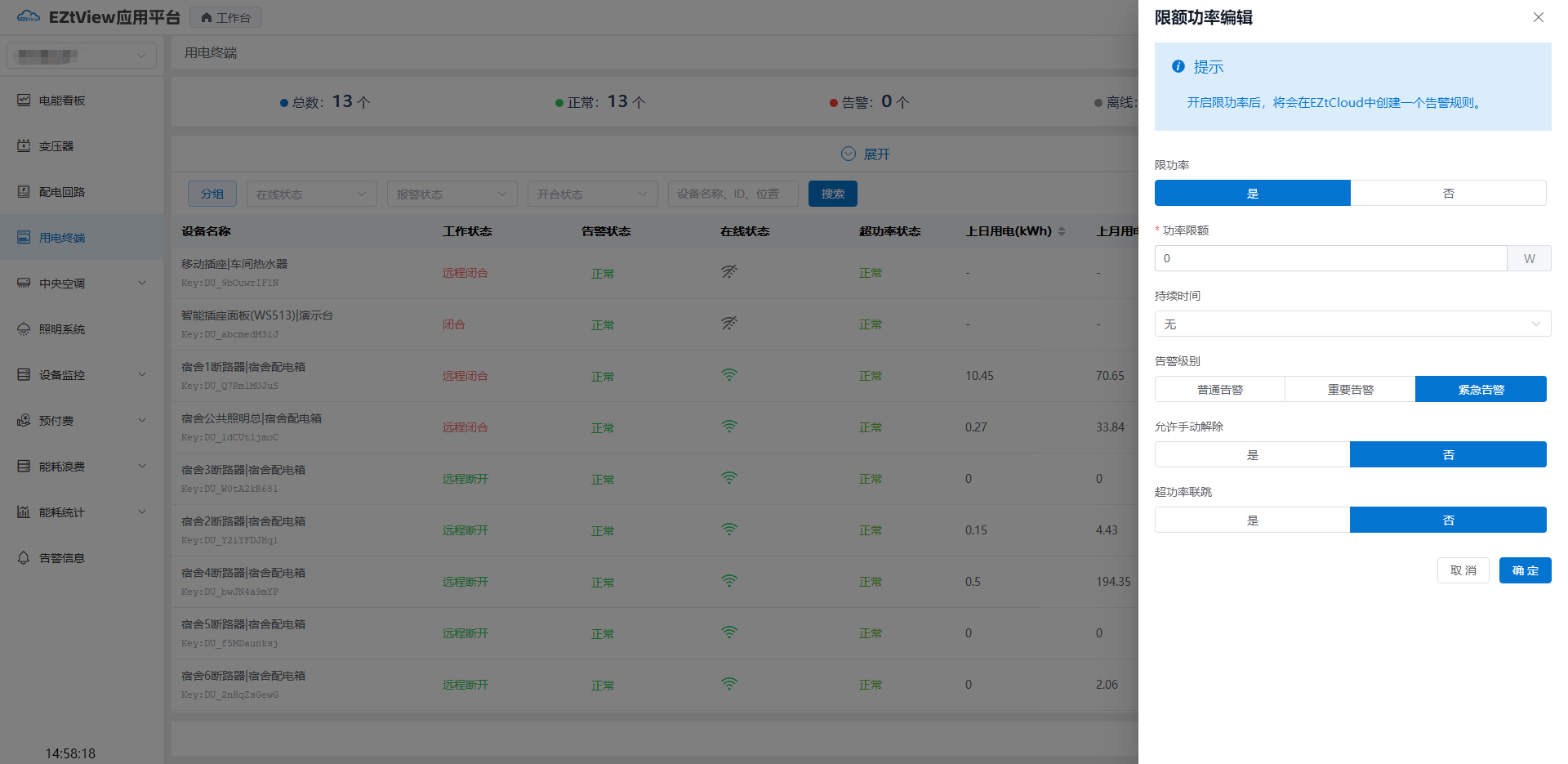The image size is (1568, 764).
Task: Open the 在线状态 filter dropdown
Action: 311,194
